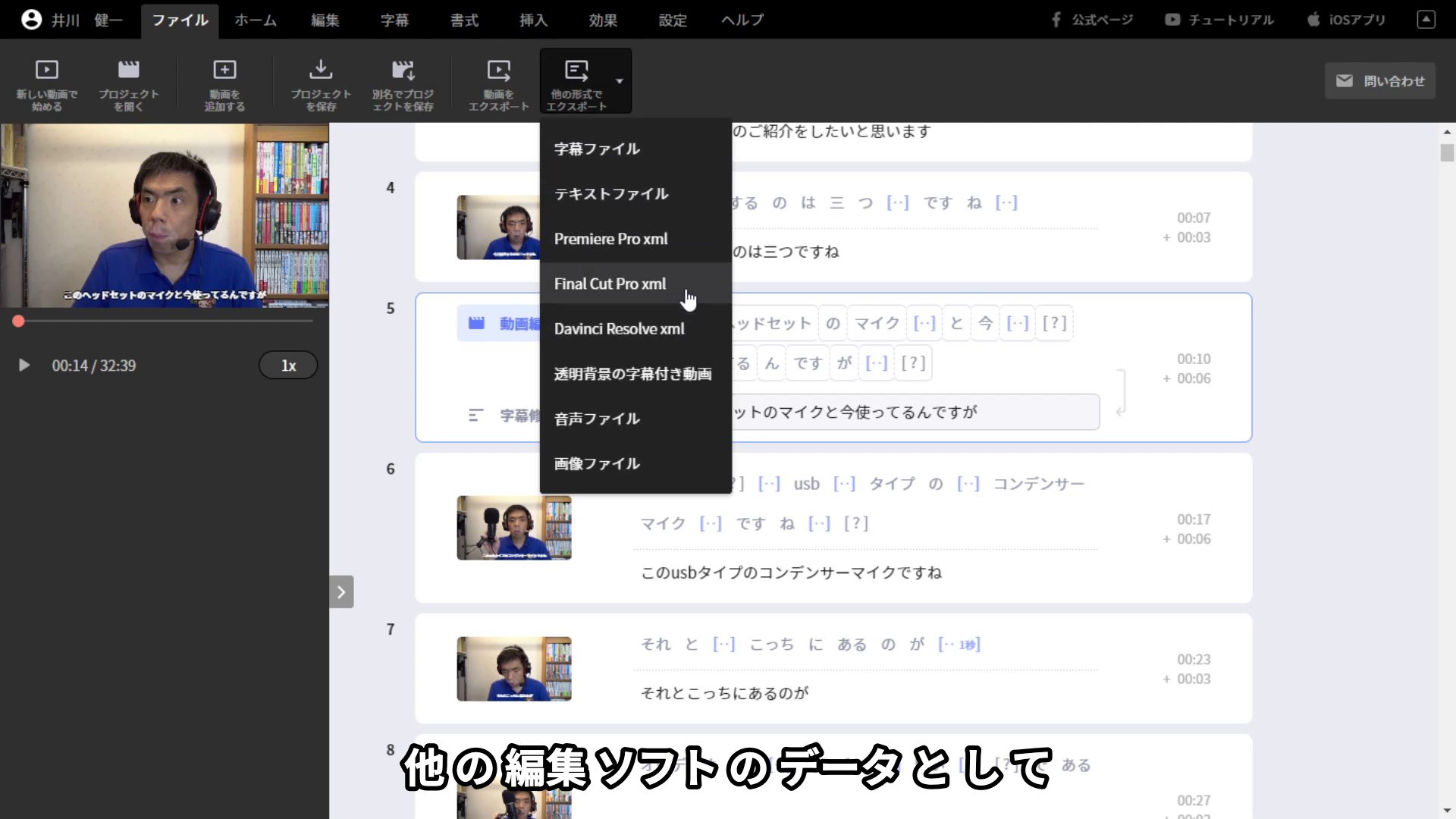
Task: Open the ヘルプ menu tab
Action: [x=742, y=20]
